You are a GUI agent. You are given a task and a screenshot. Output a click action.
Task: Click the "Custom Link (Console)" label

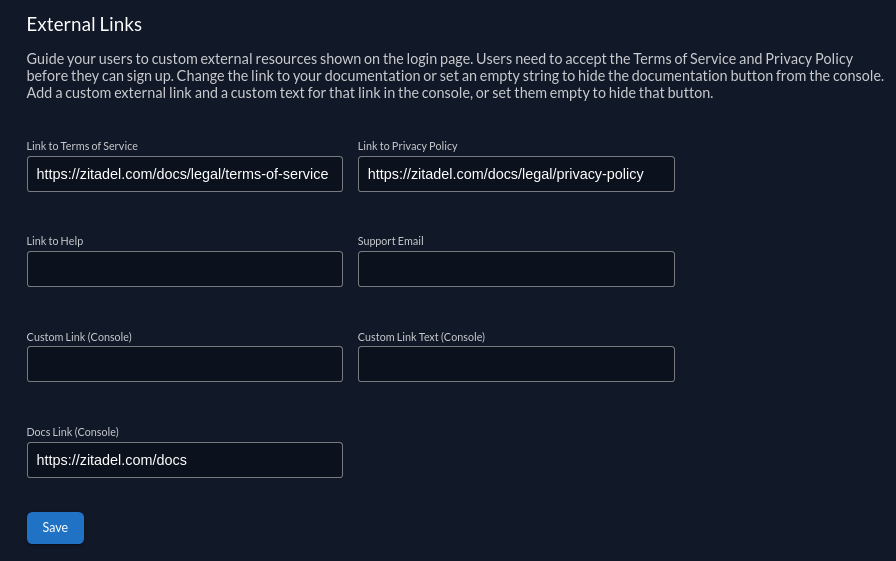click(x=79, y=337)
